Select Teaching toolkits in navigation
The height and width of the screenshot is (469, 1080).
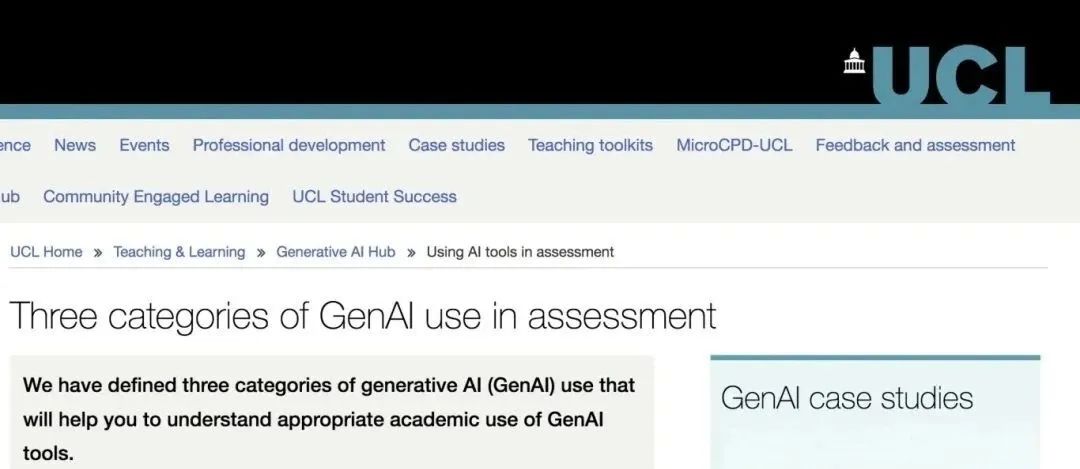click(x=590, y=145)
